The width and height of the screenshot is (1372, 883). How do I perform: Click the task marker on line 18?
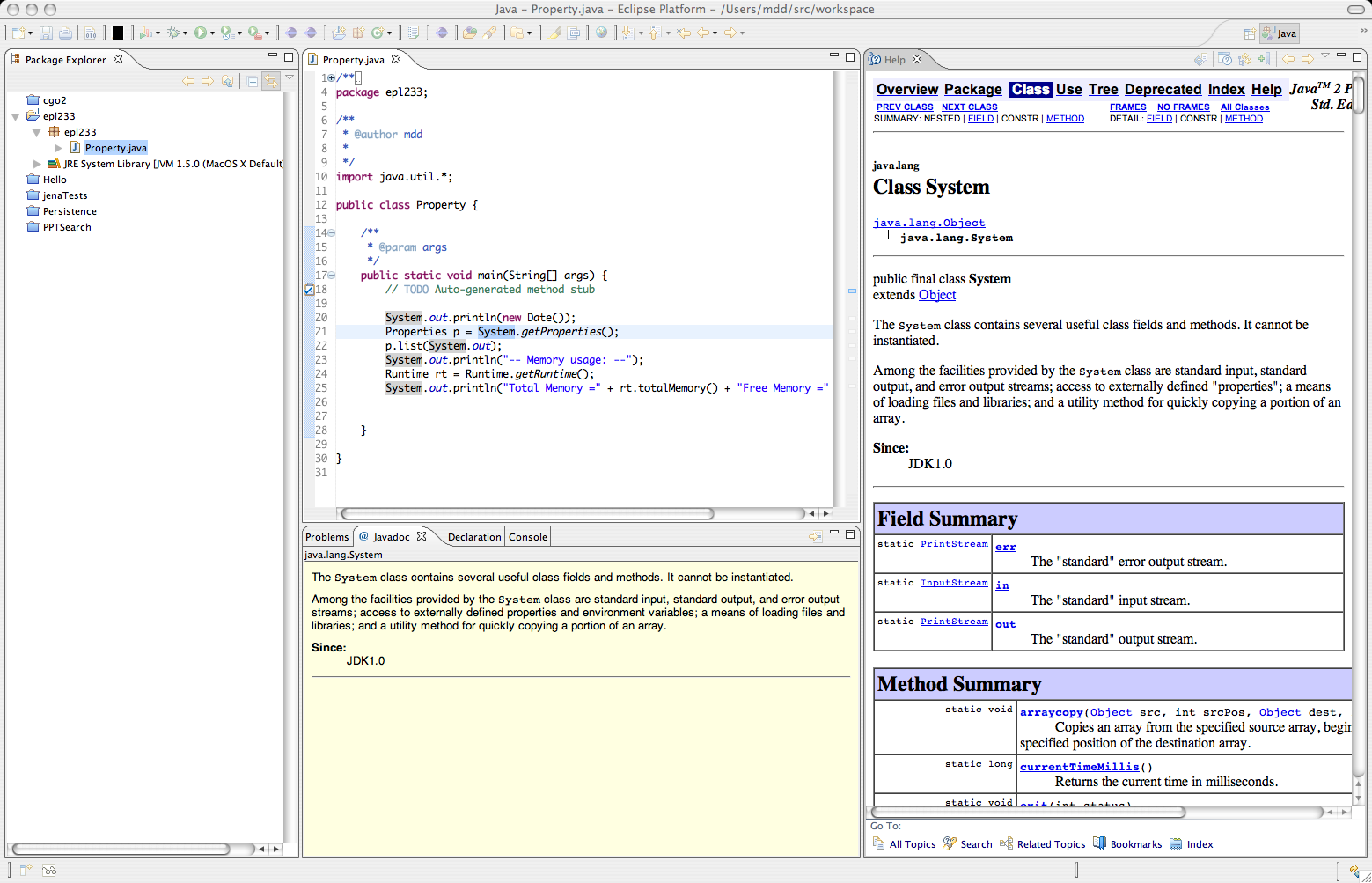[x=309, y=290]
